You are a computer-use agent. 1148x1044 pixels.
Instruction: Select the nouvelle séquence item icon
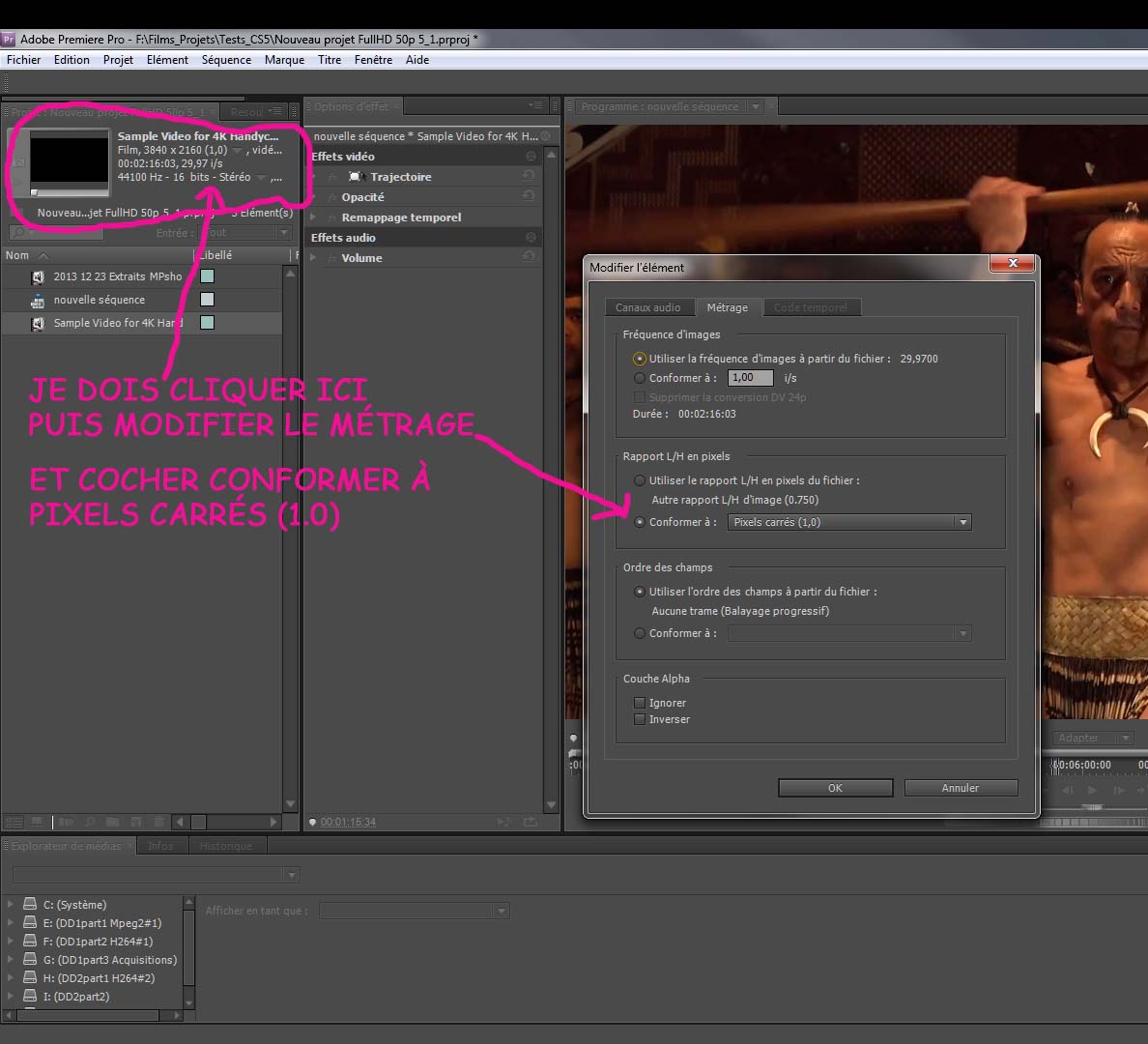pyautogui.click(x=38, y=301)
